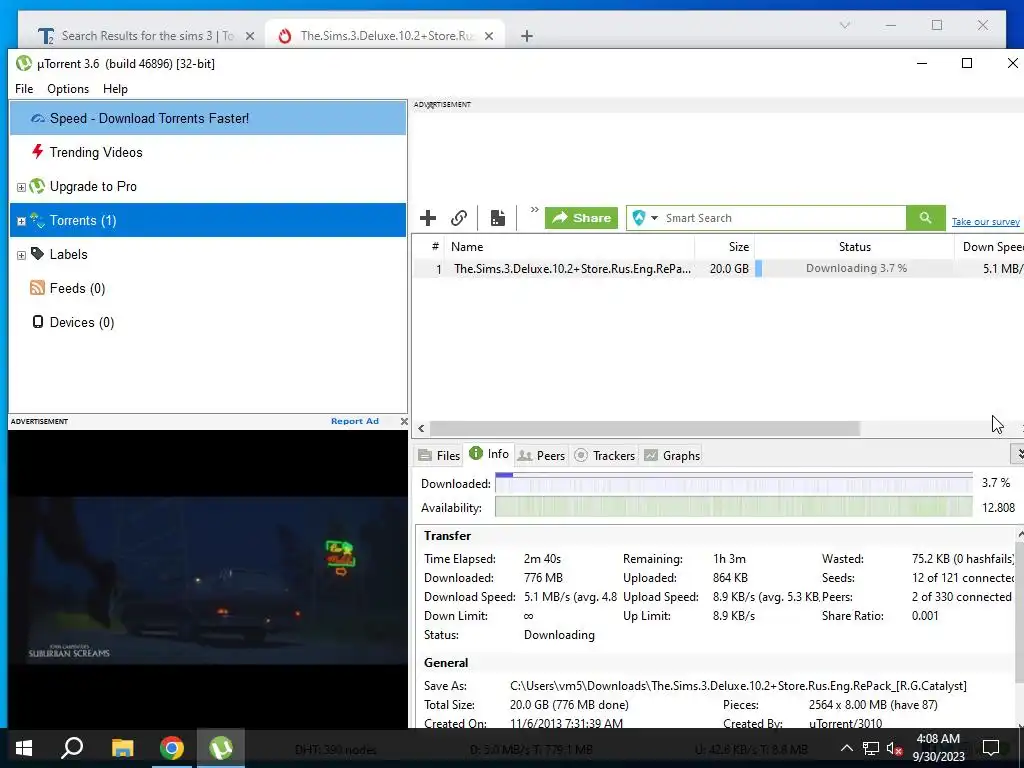1024x768 pixels.
Task: Click the Suburban Screams video ad
Action: pyautogui.click(x=208, y=579)
